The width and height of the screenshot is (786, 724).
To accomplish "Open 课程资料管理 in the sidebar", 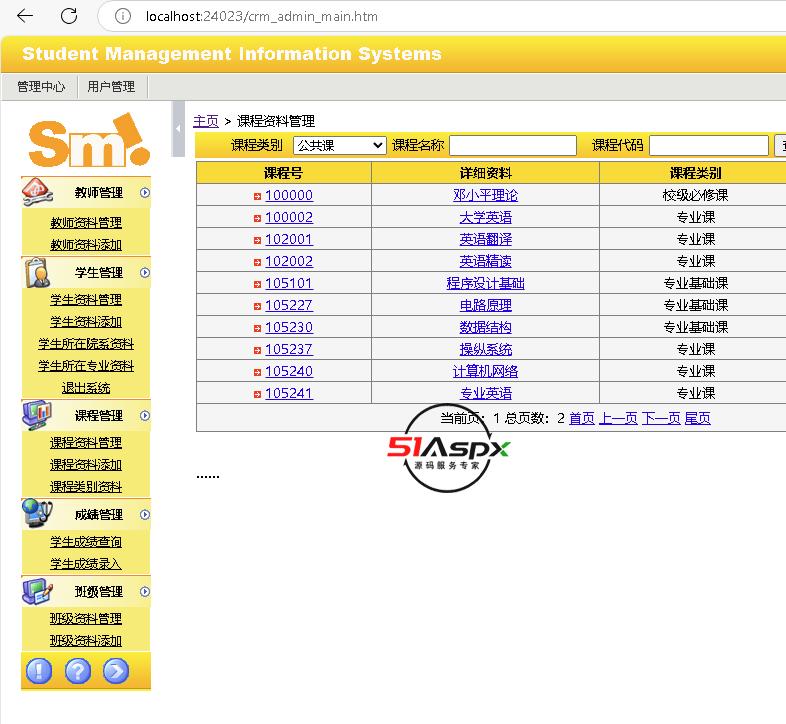I will 86,443.
